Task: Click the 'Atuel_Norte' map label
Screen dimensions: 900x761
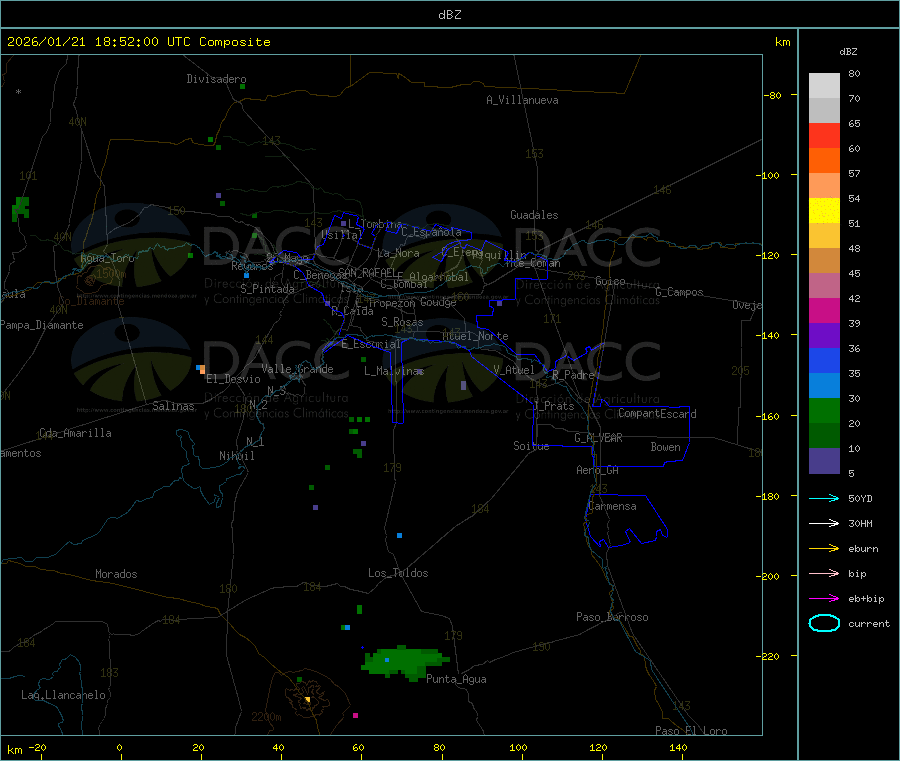Action: [x=475, y=336]
